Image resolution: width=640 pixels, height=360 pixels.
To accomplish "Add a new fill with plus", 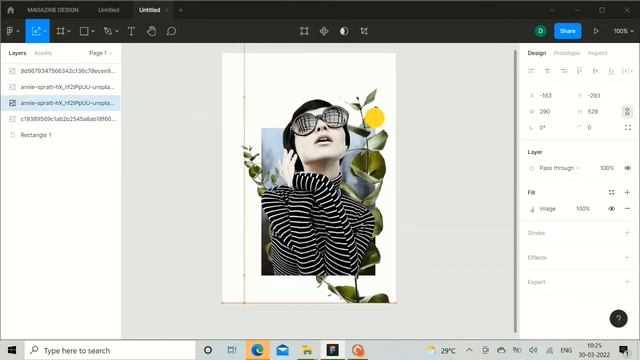I will [627, 192].
